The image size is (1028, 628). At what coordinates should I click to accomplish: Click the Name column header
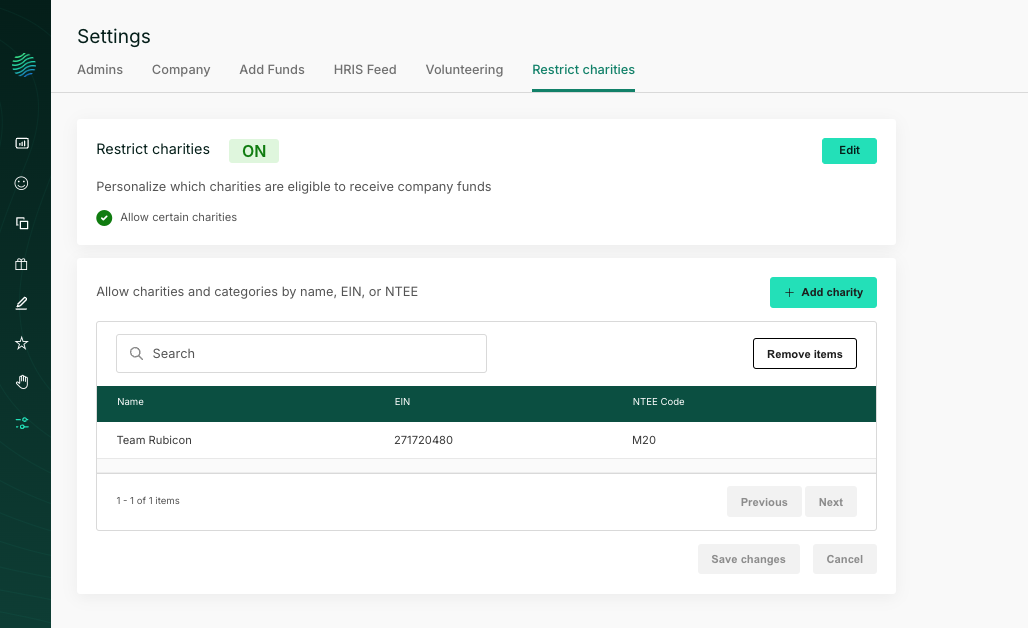[131, 402]
